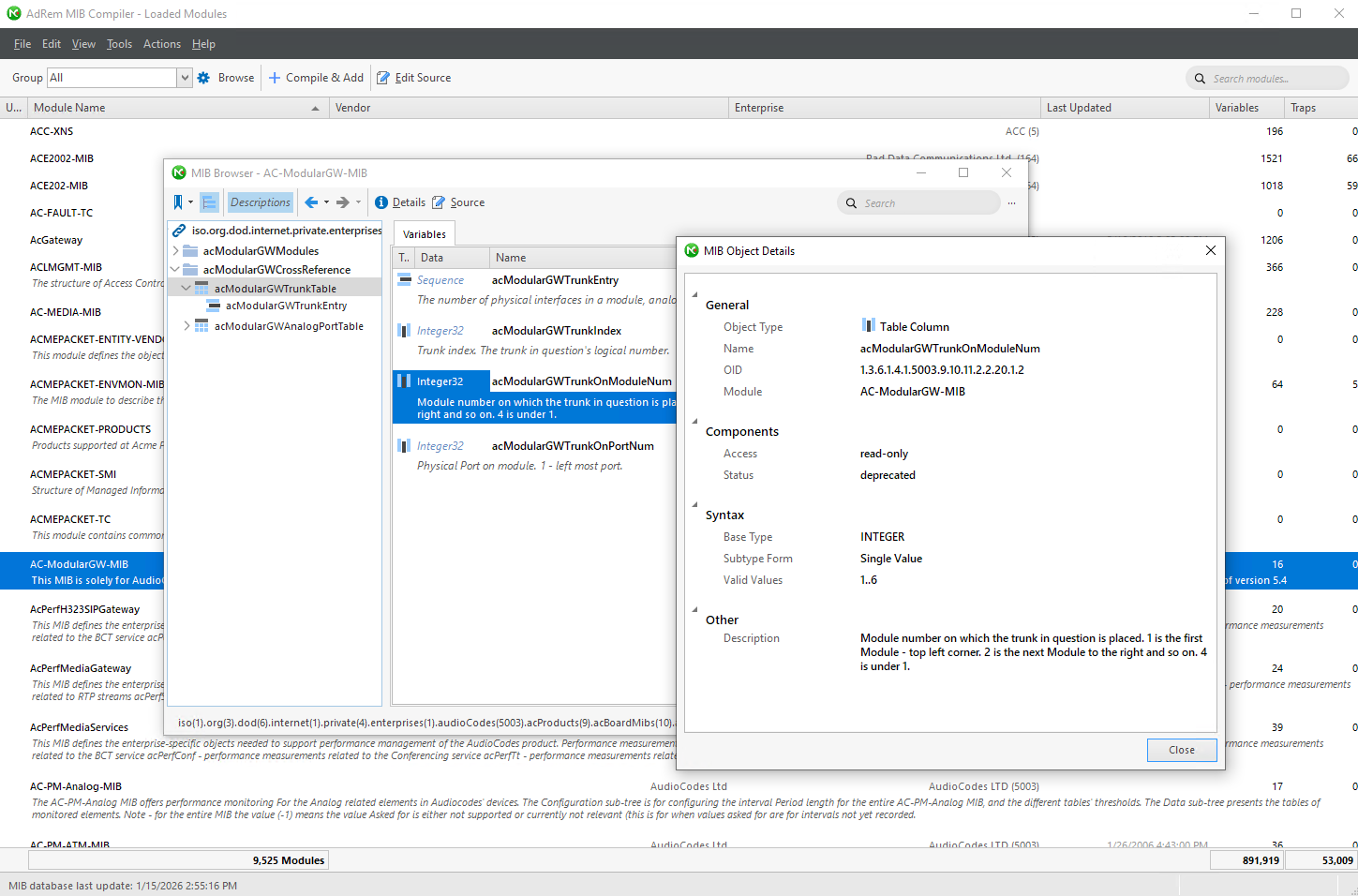The image size is (1358, 896).
Task: Click the MIB Browser search magnifier icon
Action: coord(851,203)
